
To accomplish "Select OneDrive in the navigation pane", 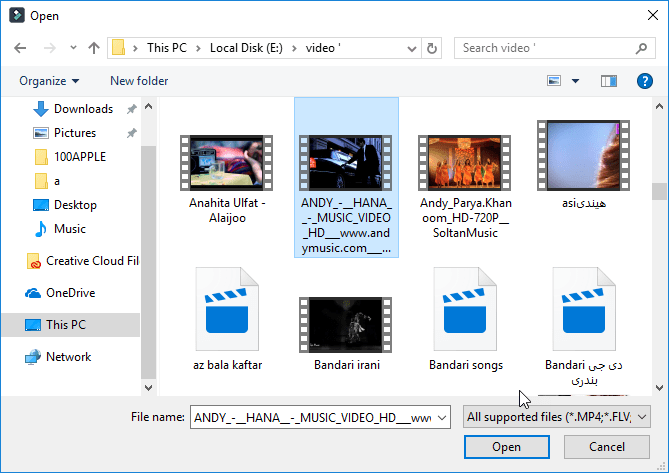I will pyautogui.click(x=70, y=293).
